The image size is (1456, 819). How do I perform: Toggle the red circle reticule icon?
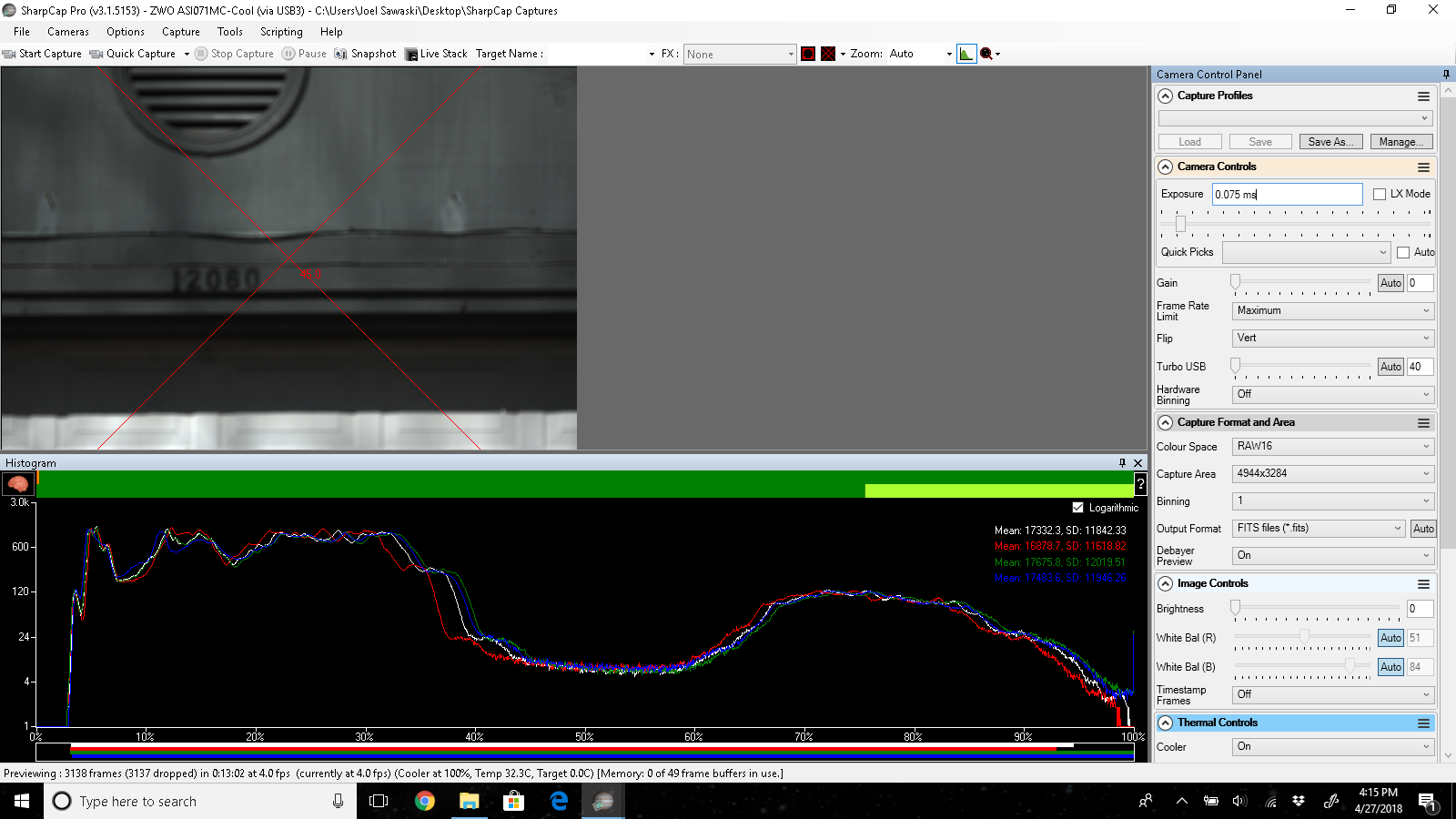[808, 54]
